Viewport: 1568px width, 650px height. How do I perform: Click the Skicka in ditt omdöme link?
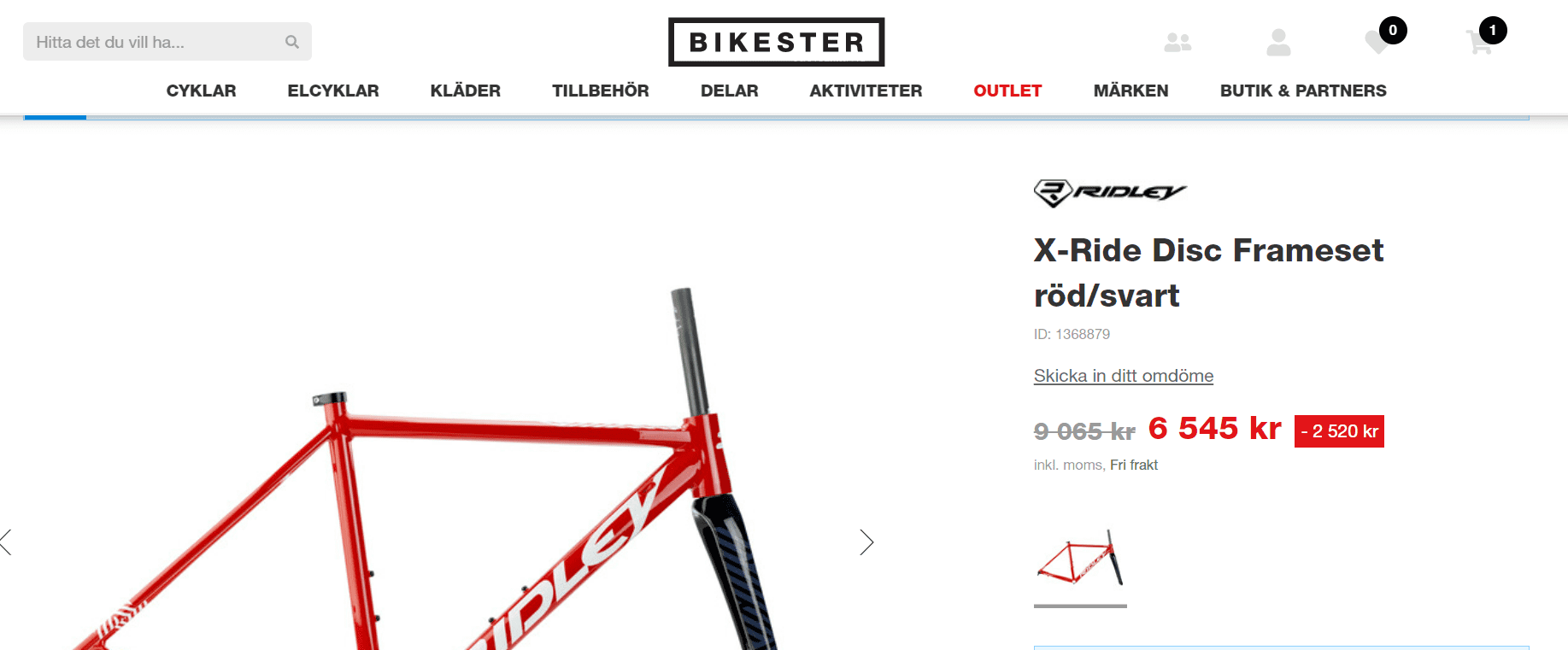(1124, 376)
